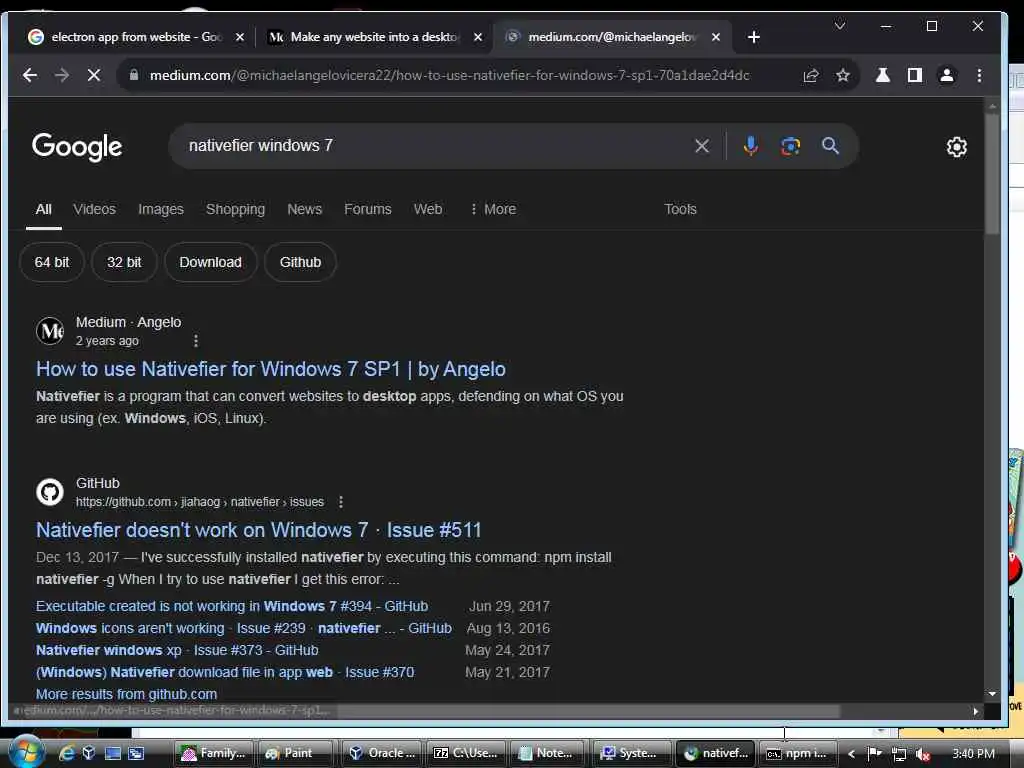Viewport: 1024px width, 768px height.
Task: Apply the Download suggestion chip
Action: click(x=210, y=262)
